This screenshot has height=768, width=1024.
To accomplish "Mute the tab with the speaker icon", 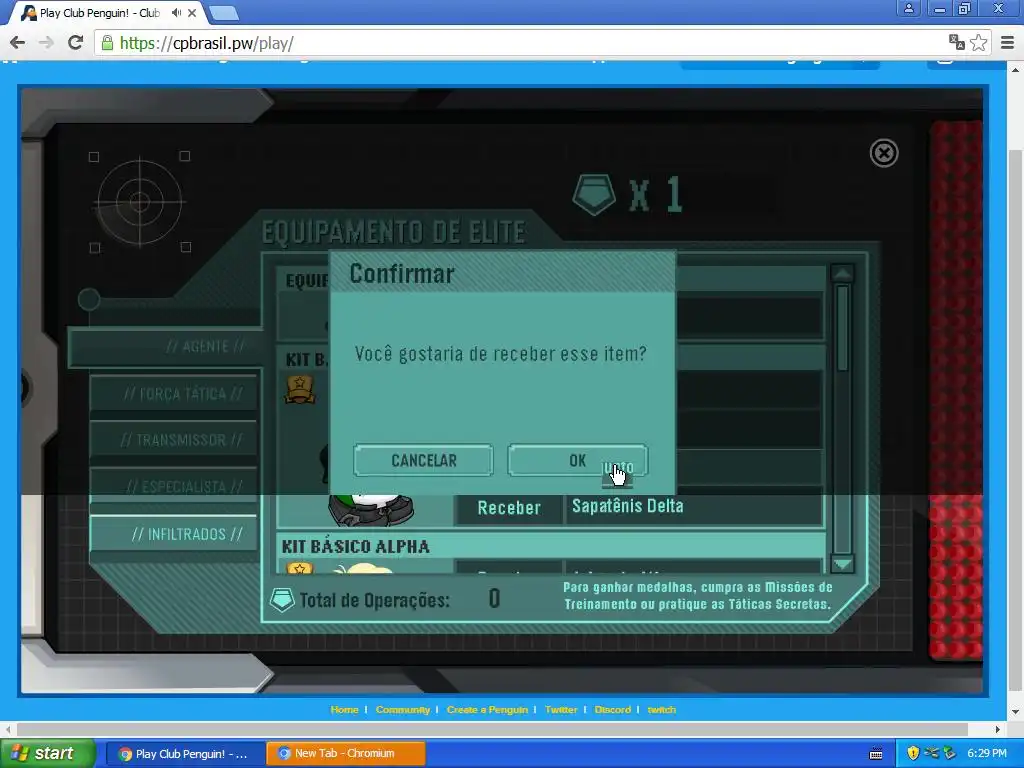I will coord(176,12).
